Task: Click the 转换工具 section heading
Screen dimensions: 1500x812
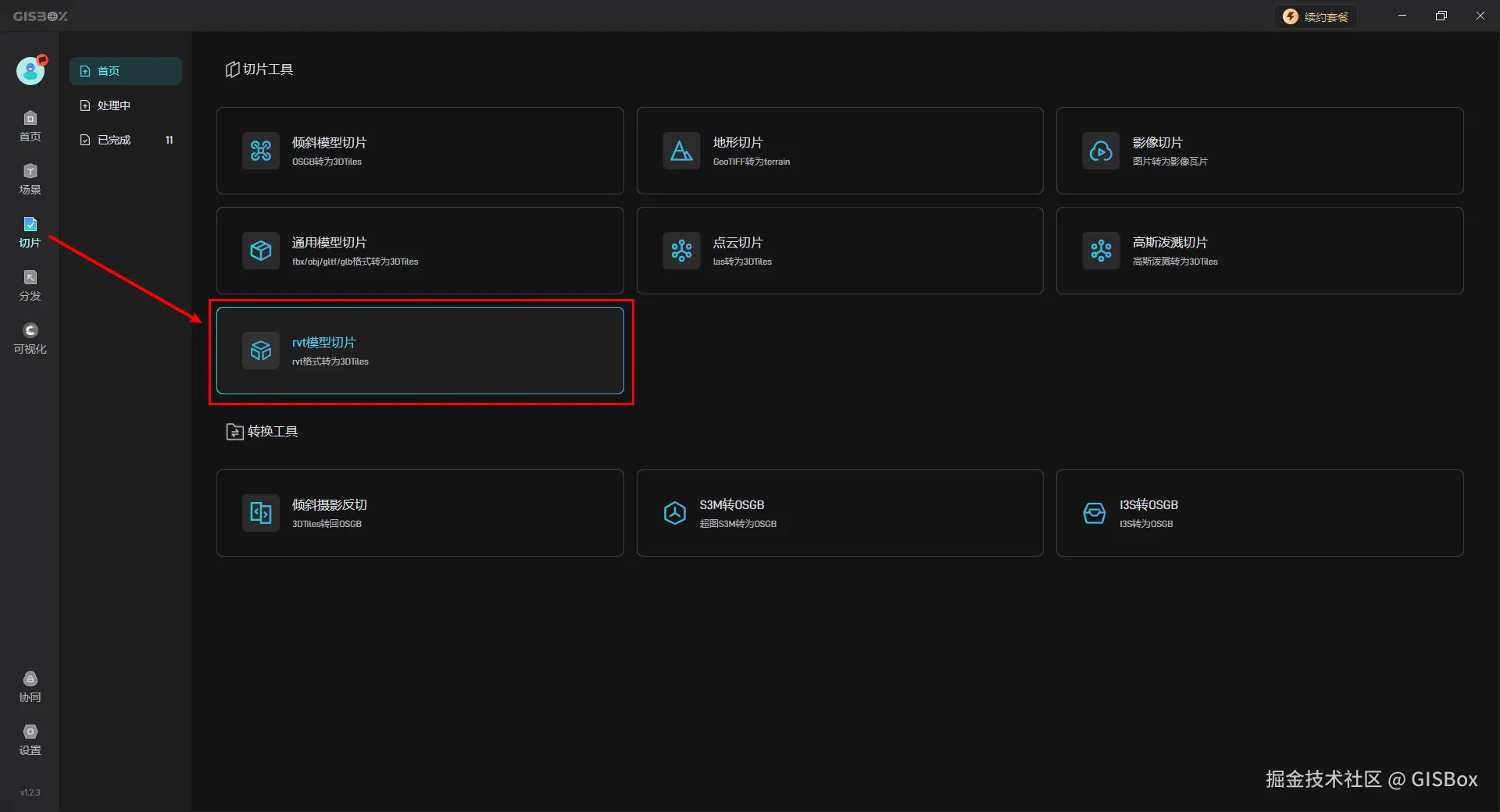Action: (262, 432)
